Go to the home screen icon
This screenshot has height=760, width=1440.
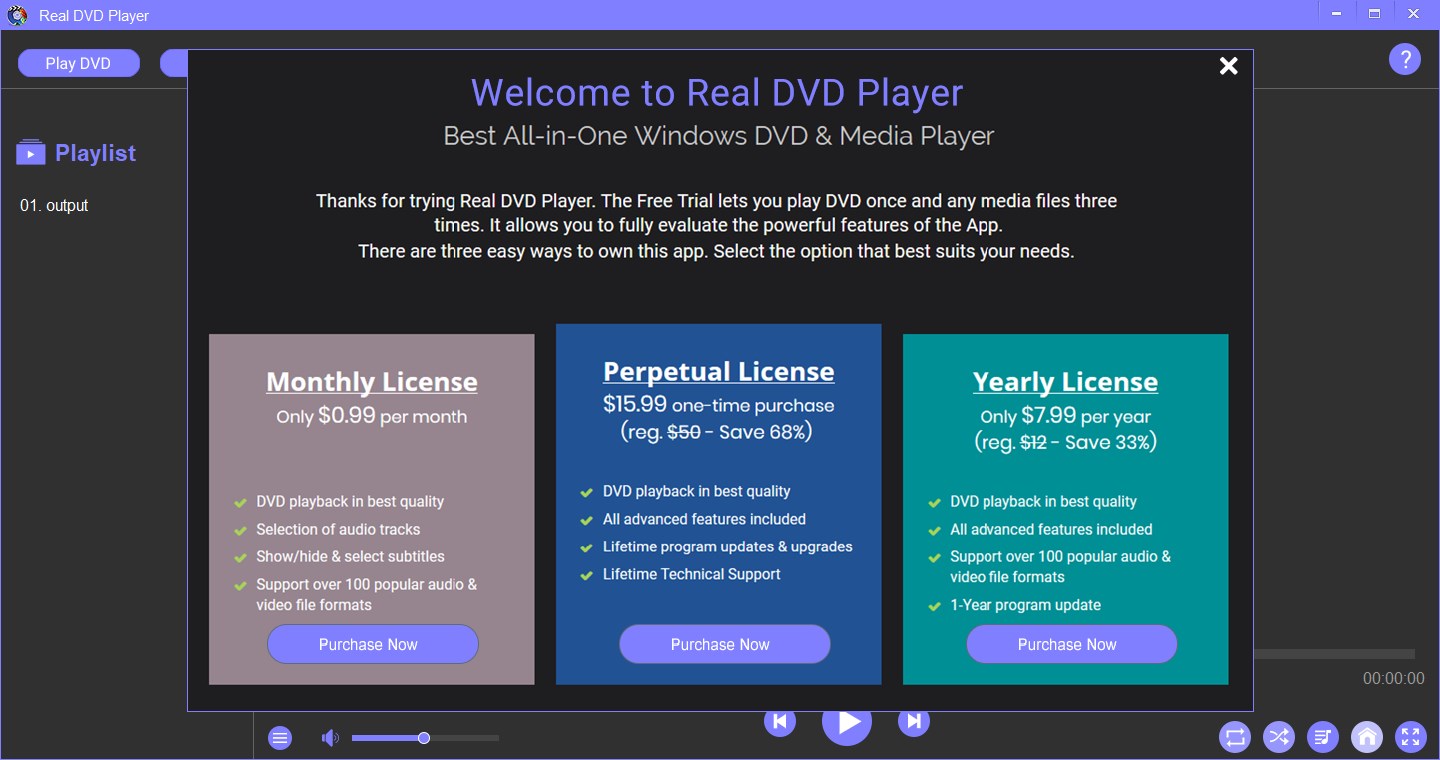point(1367,738)
